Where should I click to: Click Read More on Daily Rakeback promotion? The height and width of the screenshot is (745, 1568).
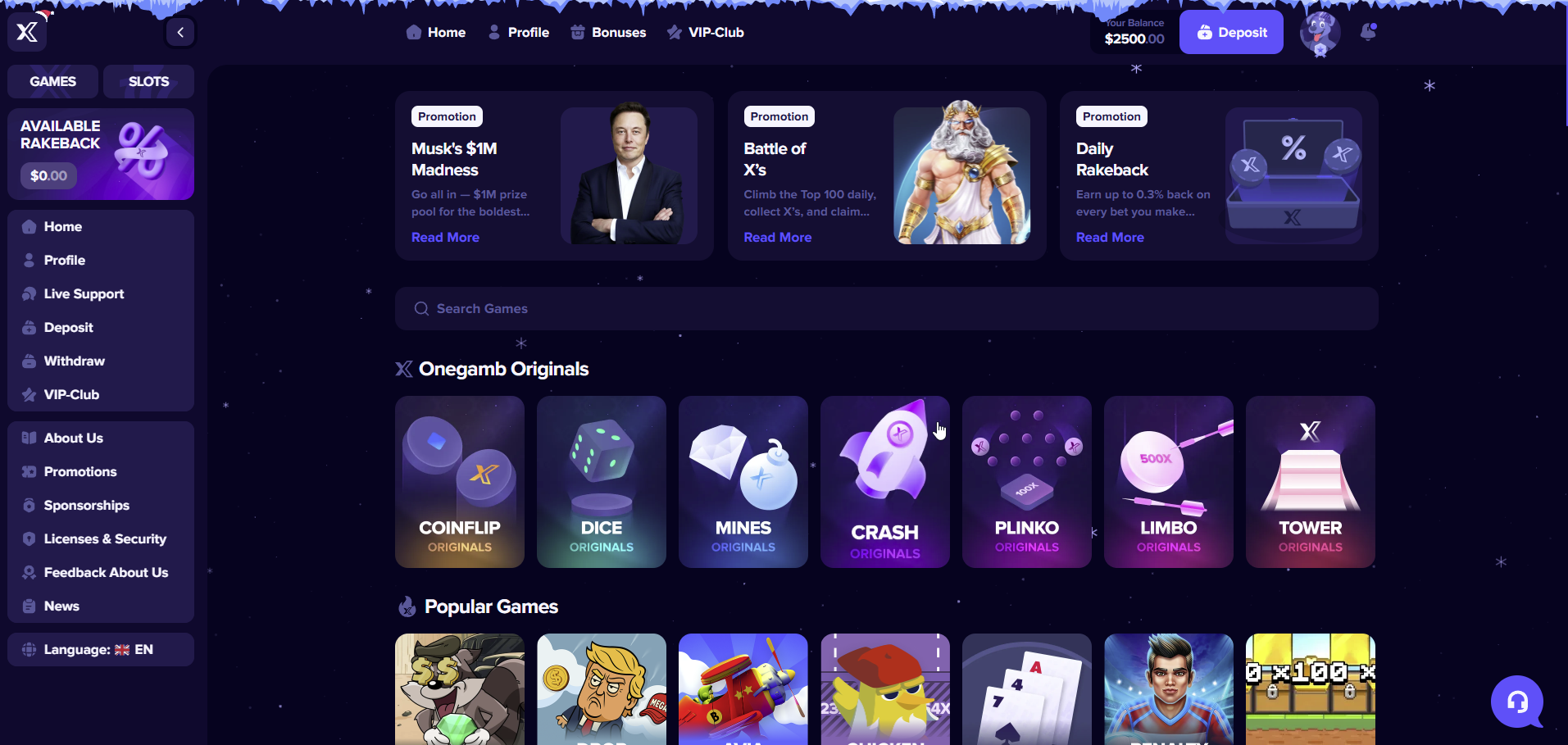(1110, 237)
